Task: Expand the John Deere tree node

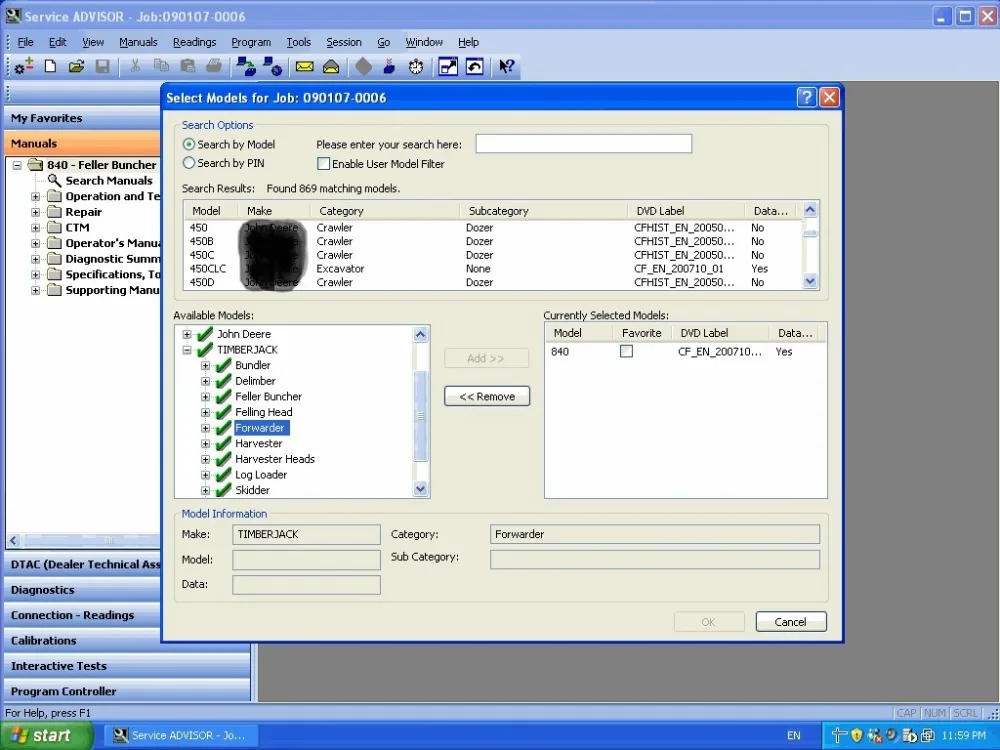Action: 187,334
